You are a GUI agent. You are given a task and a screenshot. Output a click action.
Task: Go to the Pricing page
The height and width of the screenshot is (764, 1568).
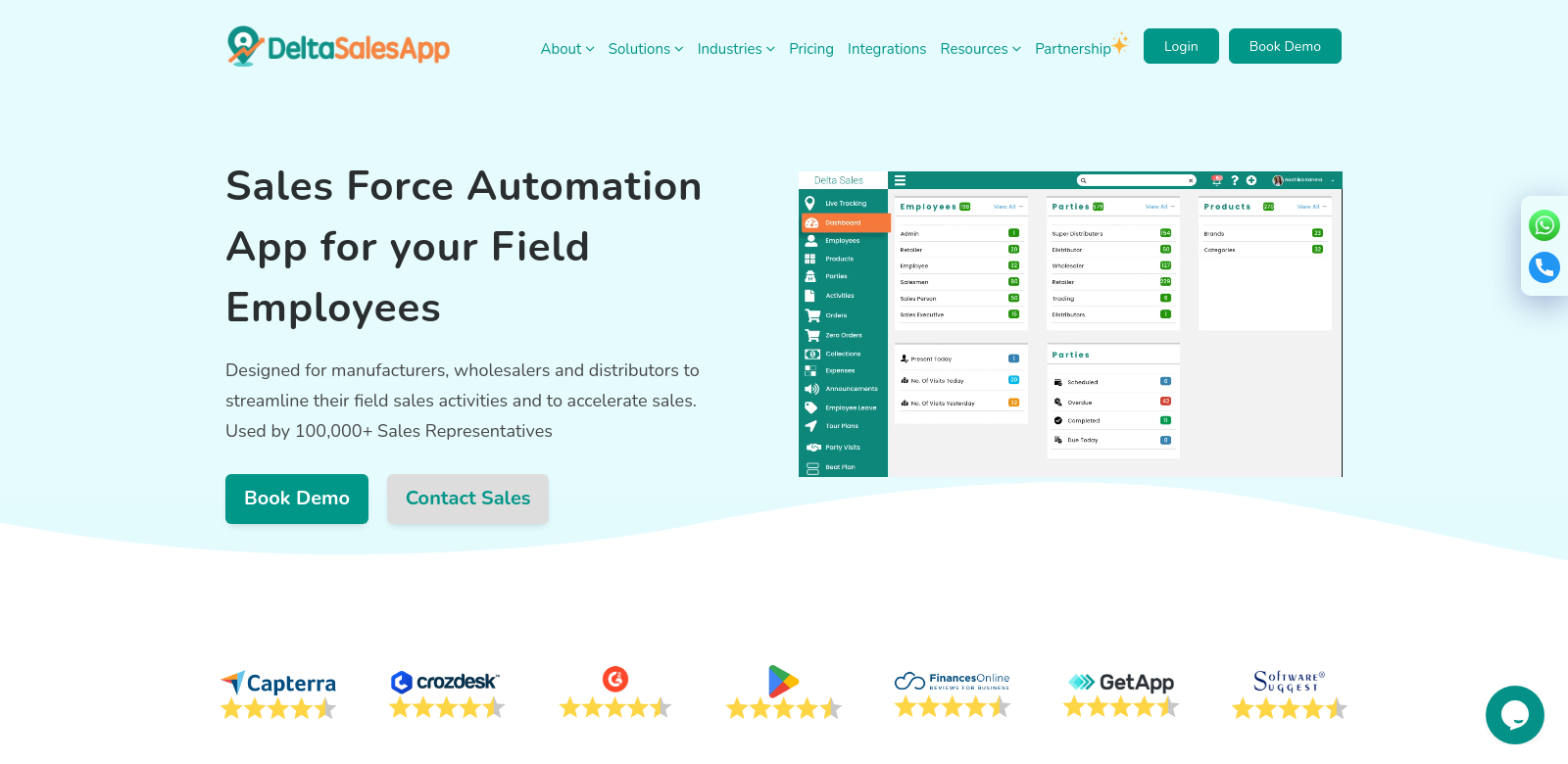(811, 49)
